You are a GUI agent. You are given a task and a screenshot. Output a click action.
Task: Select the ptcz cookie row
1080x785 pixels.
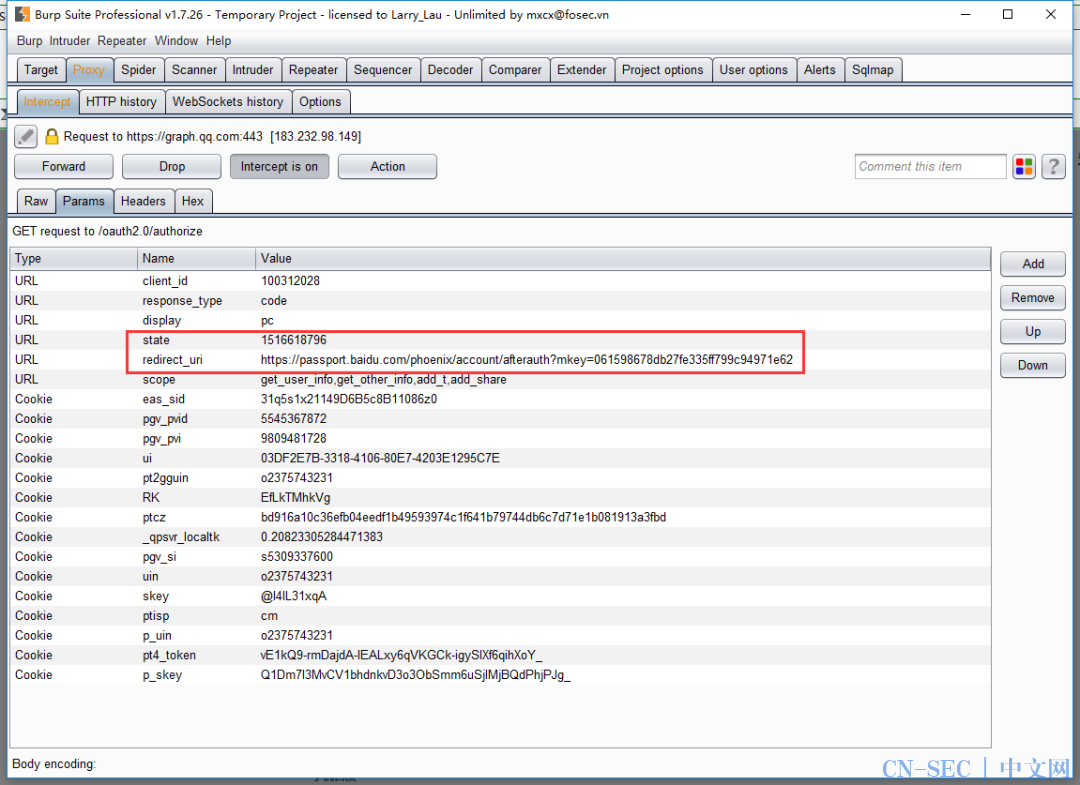(x=501, y=517)
